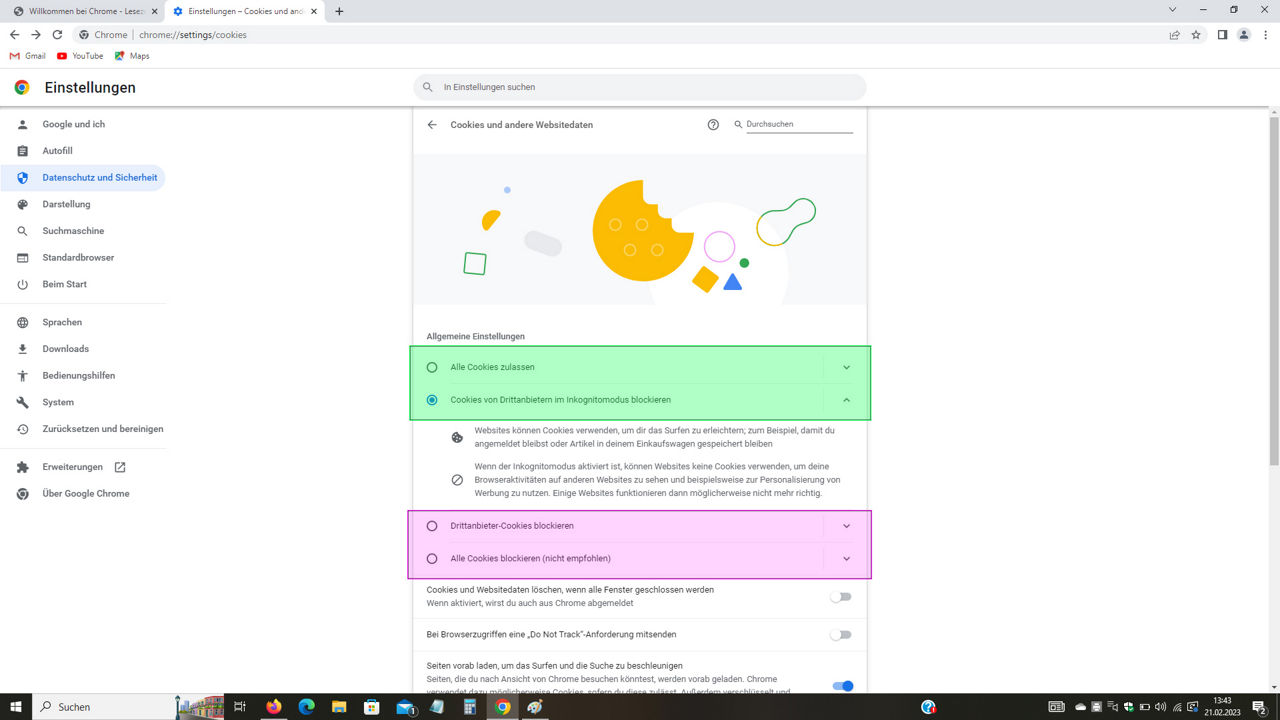Viewport: 1280px width, 720px height.
Task: Open the Chrome profile avatar
Action: pos(1243,34)
